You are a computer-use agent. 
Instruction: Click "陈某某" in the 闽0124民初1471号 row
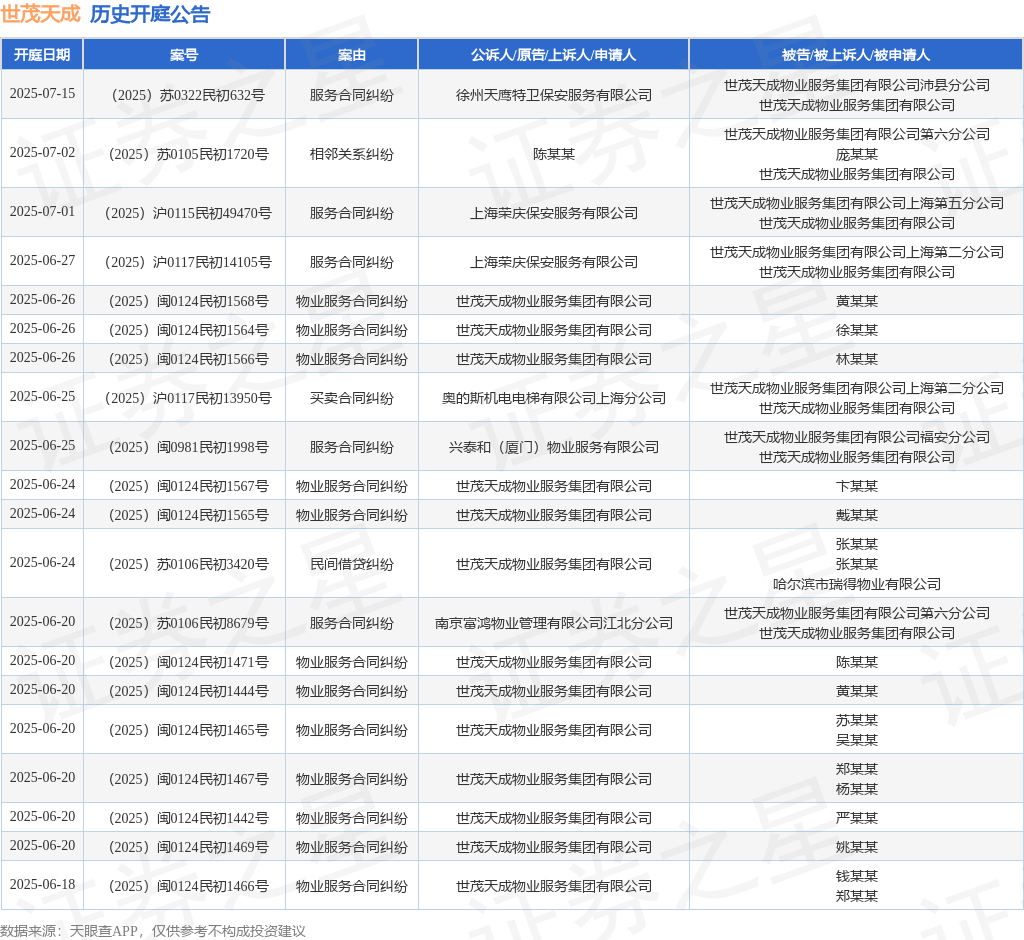[857, 662]
